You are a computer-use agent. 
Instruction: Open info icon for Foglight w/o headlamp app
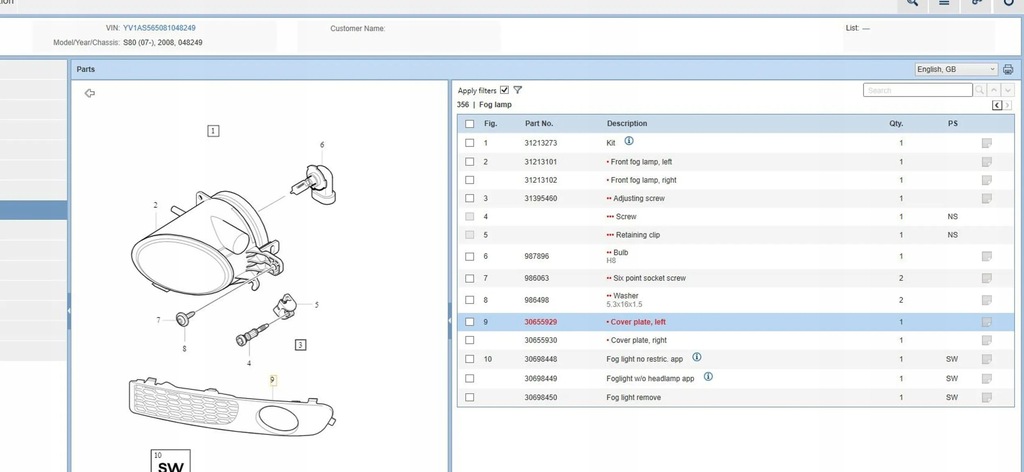pyautogui.click(x=708, y=377)
